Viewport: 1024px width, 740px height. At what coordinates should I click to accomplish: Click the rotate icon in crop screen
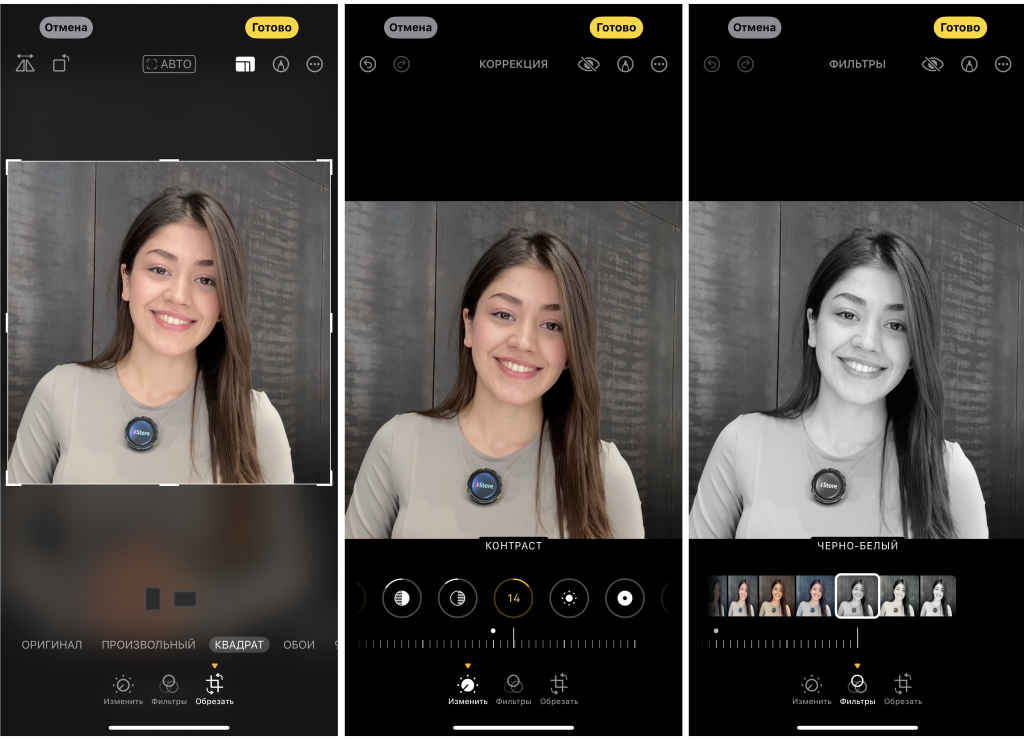click(61, 64)
